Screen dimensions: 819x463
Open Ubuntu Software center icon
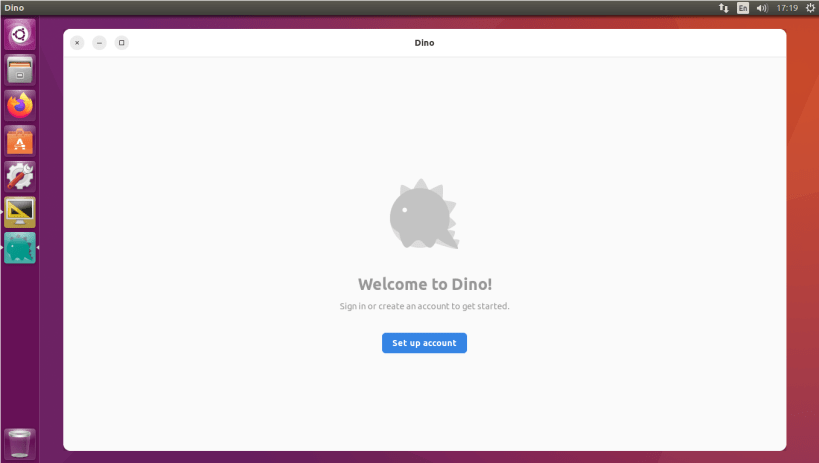click(20, 141)
